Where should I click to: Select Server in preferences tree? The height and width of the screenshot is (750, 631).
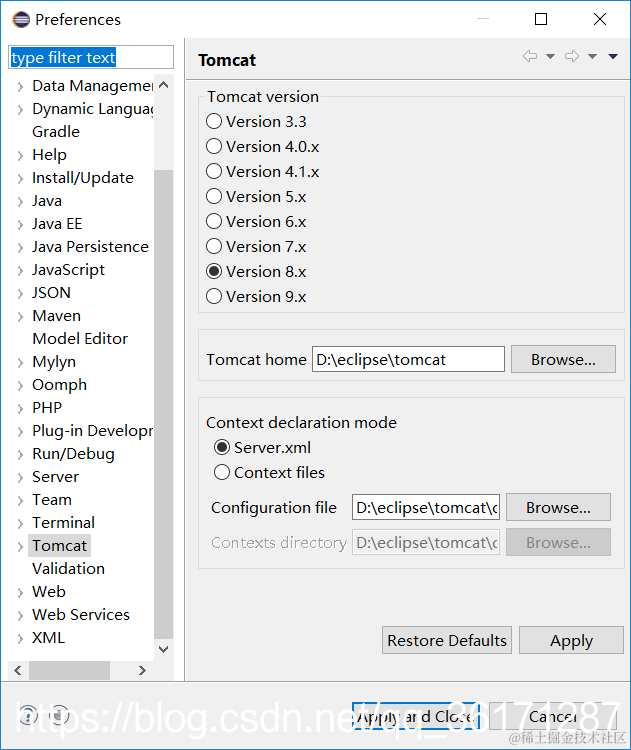point(55,476)
